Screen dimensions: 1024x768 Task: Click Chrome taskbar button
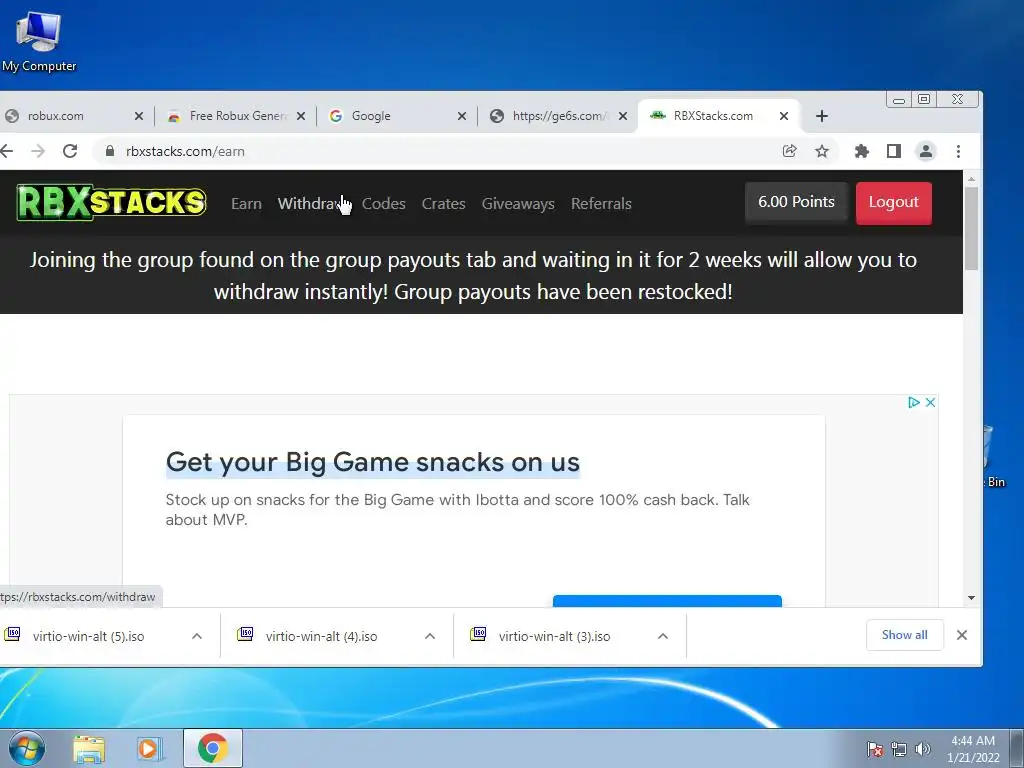[x=213, y=748]
